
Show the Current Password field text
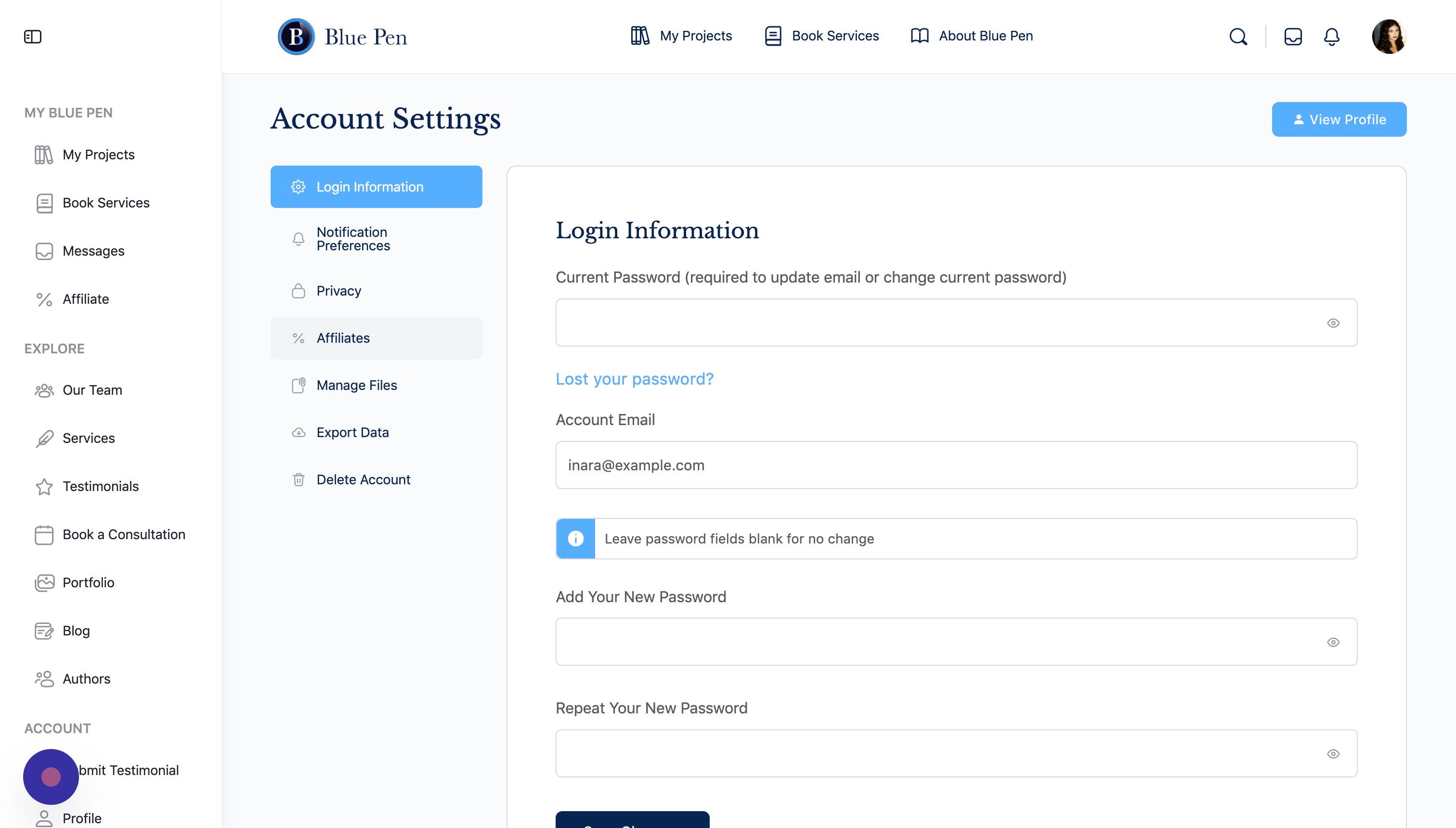pyautogui.click(x=1333, y=323)
